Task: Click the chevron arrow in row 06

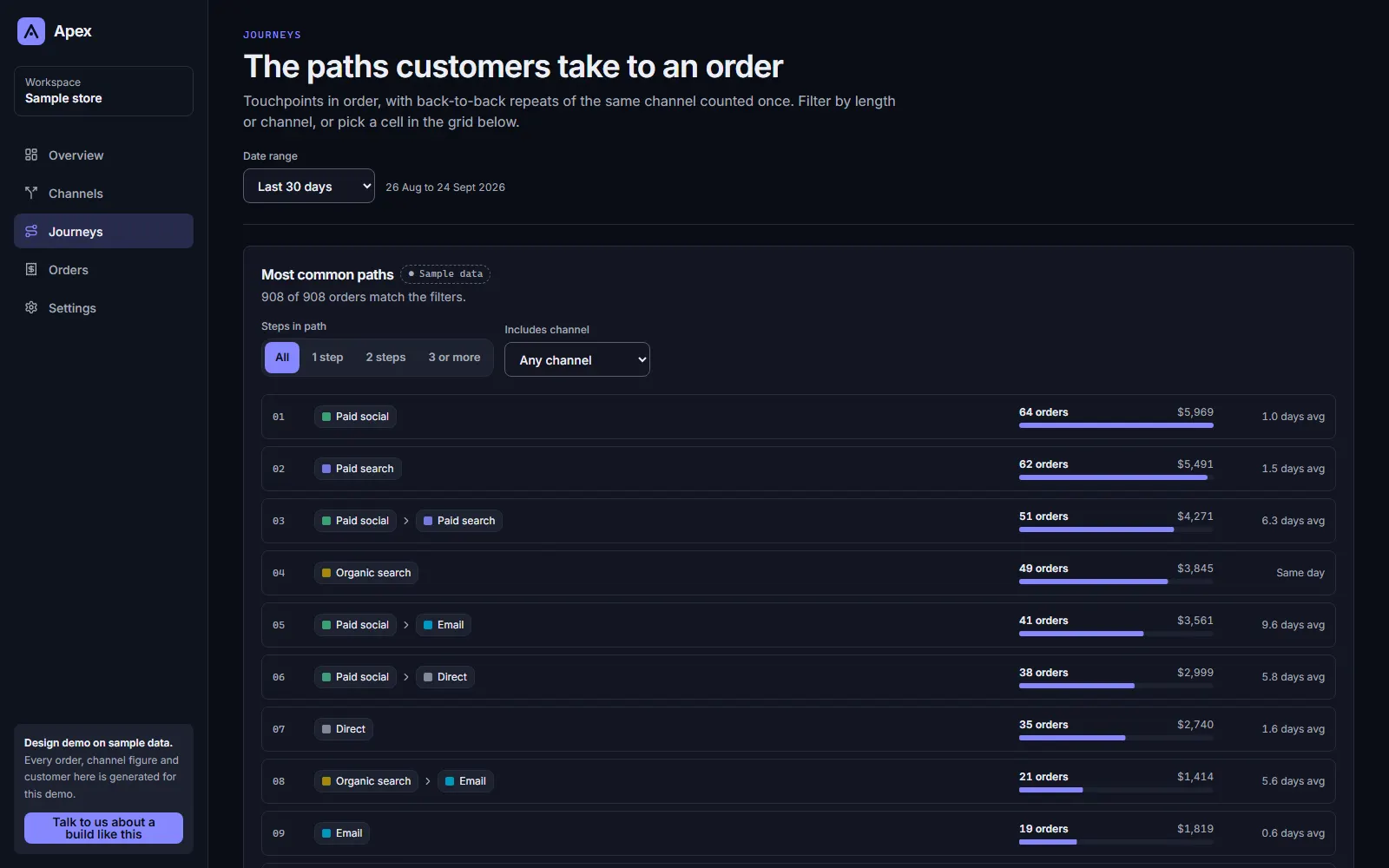Action: pyautogui.click(x=406, y=677)
